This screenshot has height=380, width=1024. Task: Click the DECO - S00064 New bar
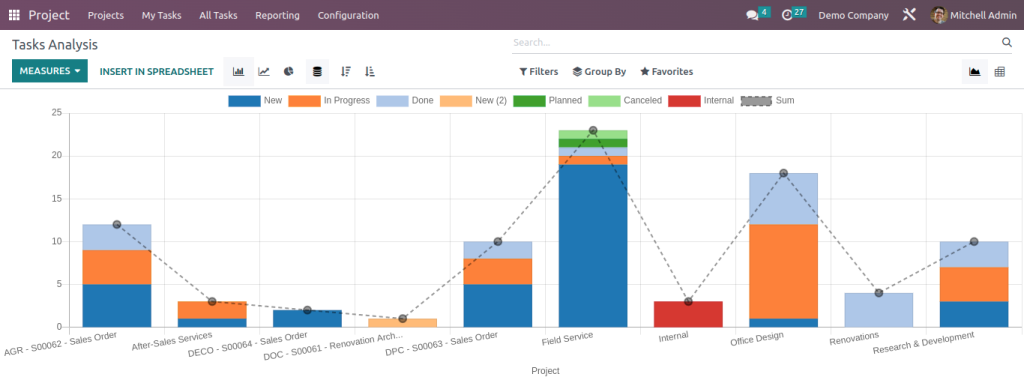coord(307,319)
